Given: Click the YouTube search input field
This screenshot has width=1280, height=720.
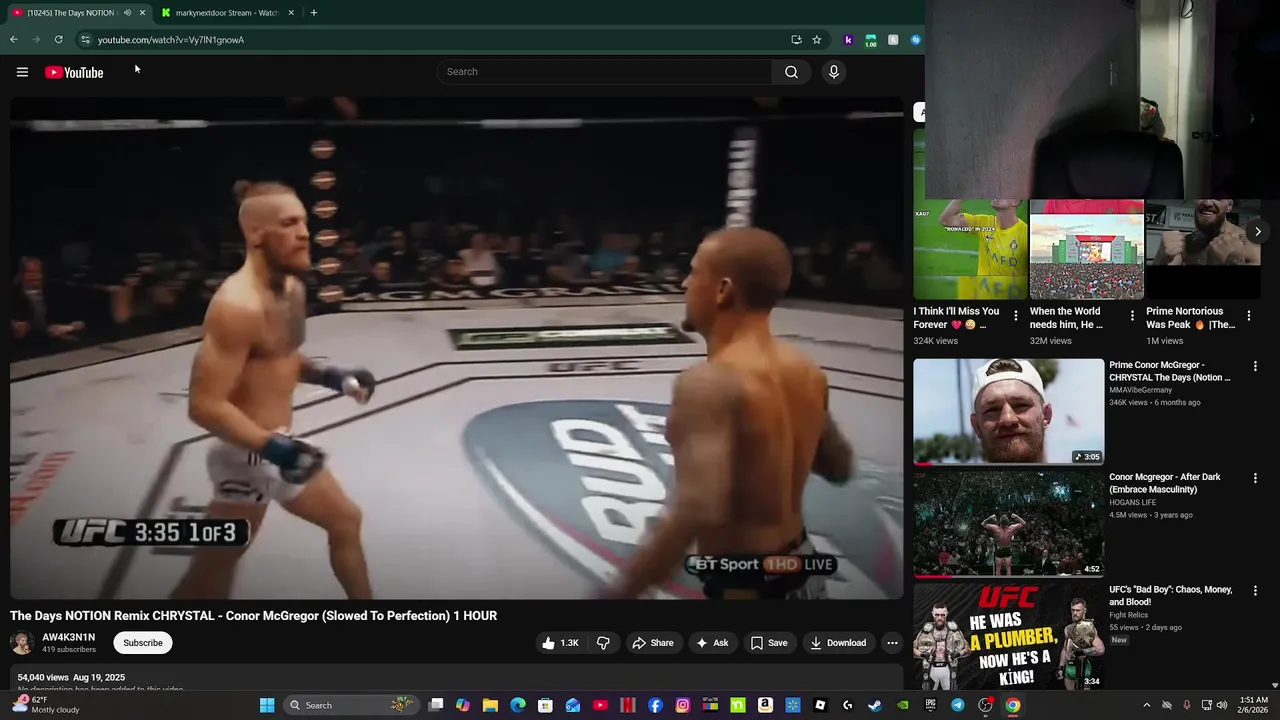Looking at the screenshot, I should [x=605, y=72].
